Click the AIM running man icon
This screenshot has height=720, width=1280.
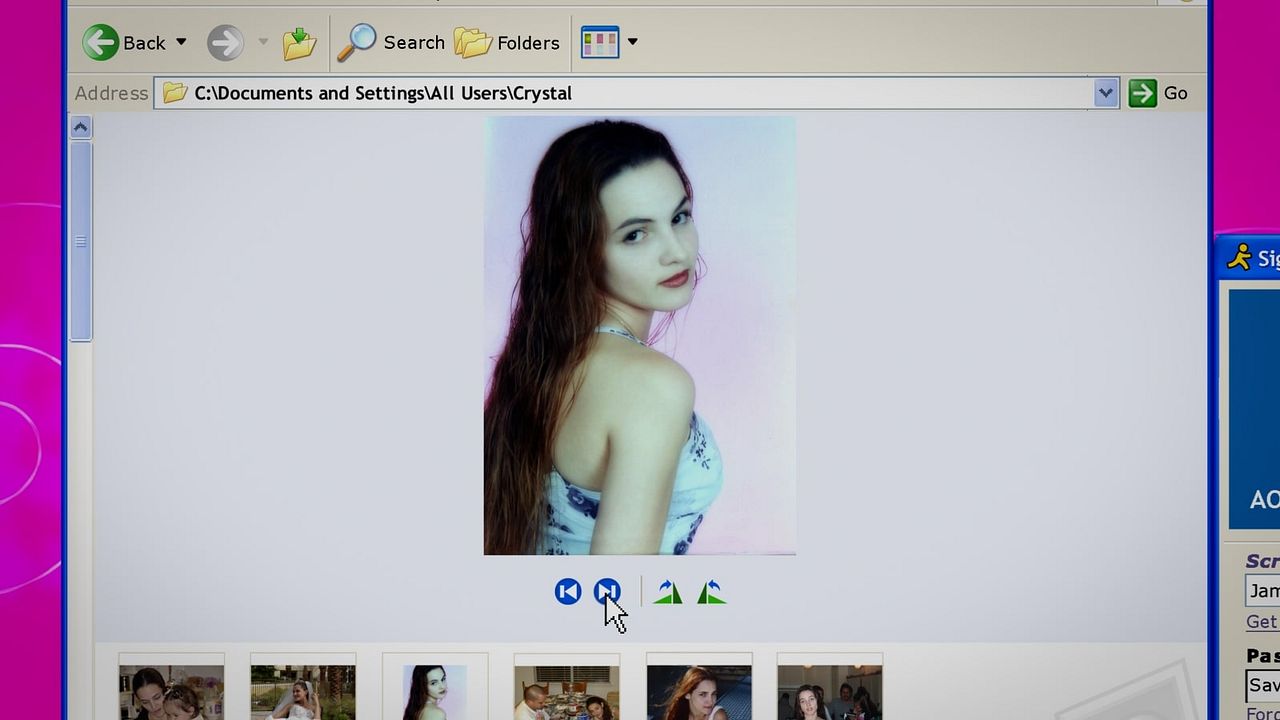pyautogui.click(x=1237, y=258)
